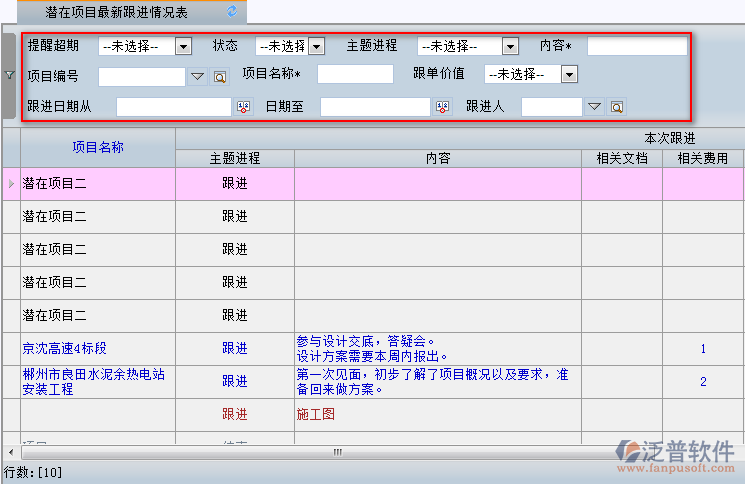Screen dimensions: 745x484
Task: Expand the 主题进程 dropdown
Action: pyautogui.click(x=510, y=46)
